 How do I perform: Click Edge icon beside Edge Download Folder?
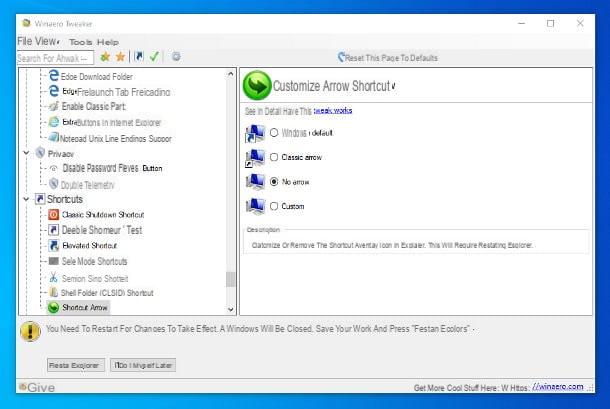(x=54, y=75)
